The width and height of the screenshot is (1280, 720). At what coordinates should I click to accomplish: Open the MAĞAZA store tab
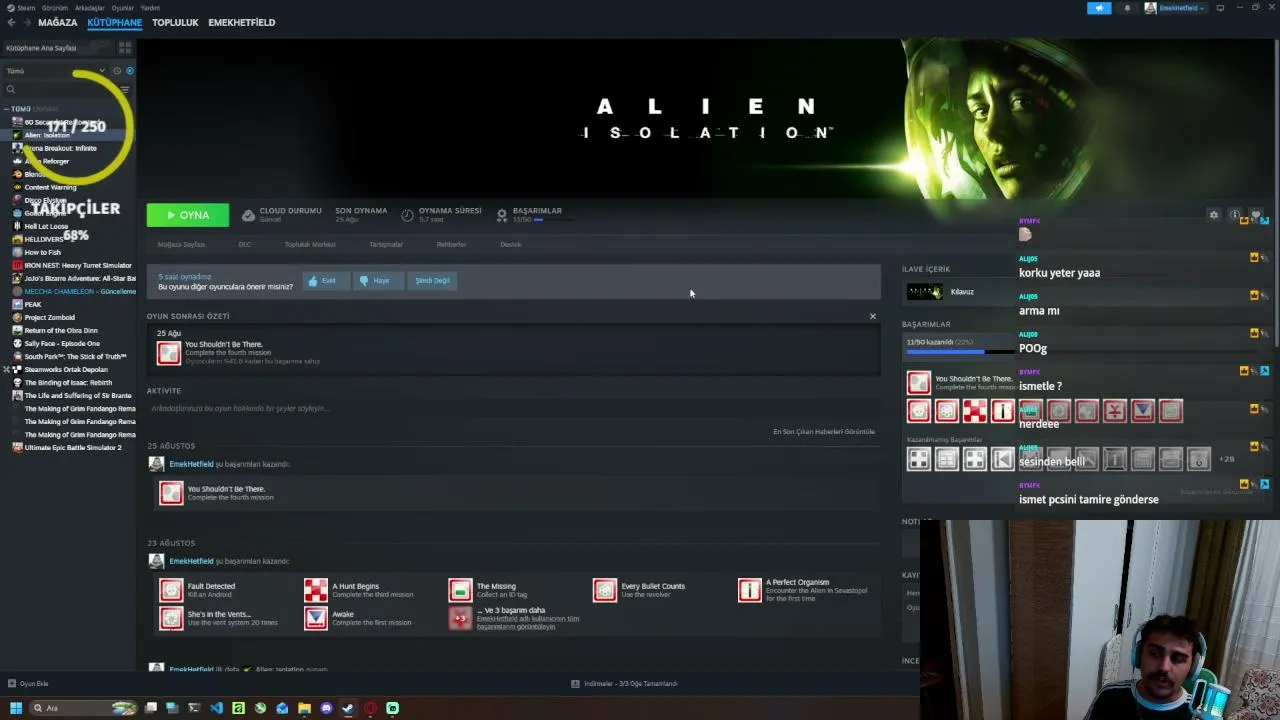57,22
